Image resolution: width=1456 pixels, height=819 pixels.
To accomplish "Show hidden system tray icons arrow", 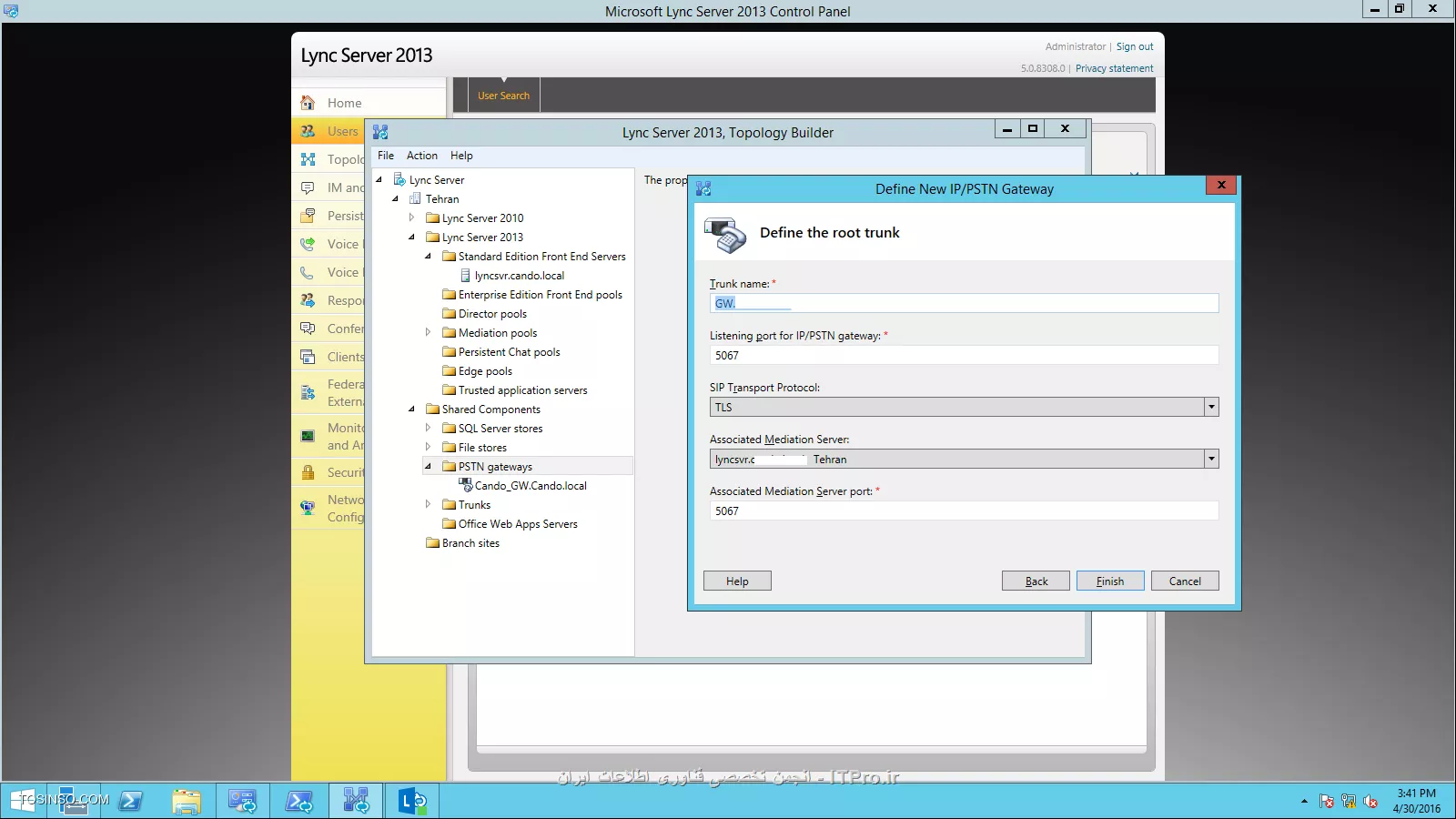I will tap(1304, 802).
